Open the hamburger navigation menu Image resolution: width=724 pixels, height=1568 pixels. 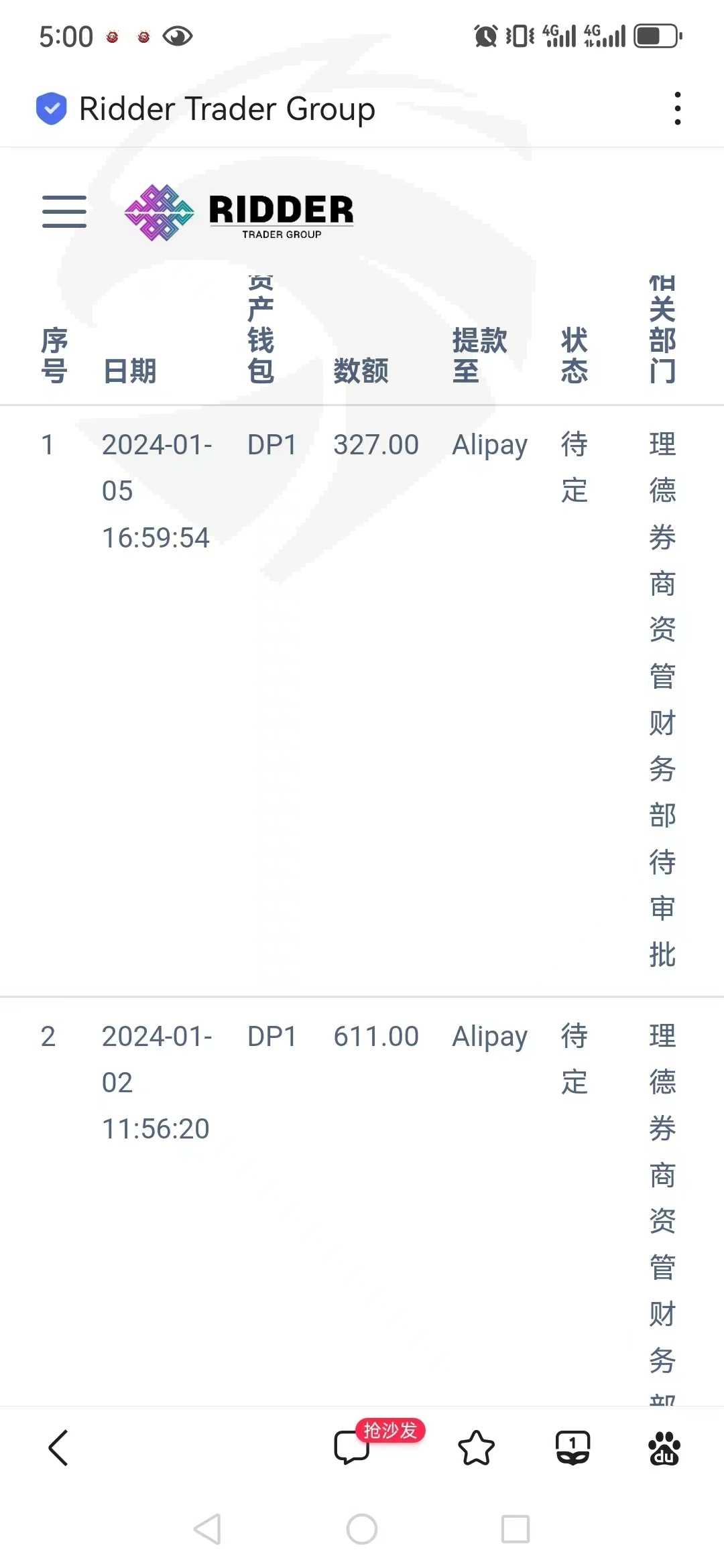point(64,212)
